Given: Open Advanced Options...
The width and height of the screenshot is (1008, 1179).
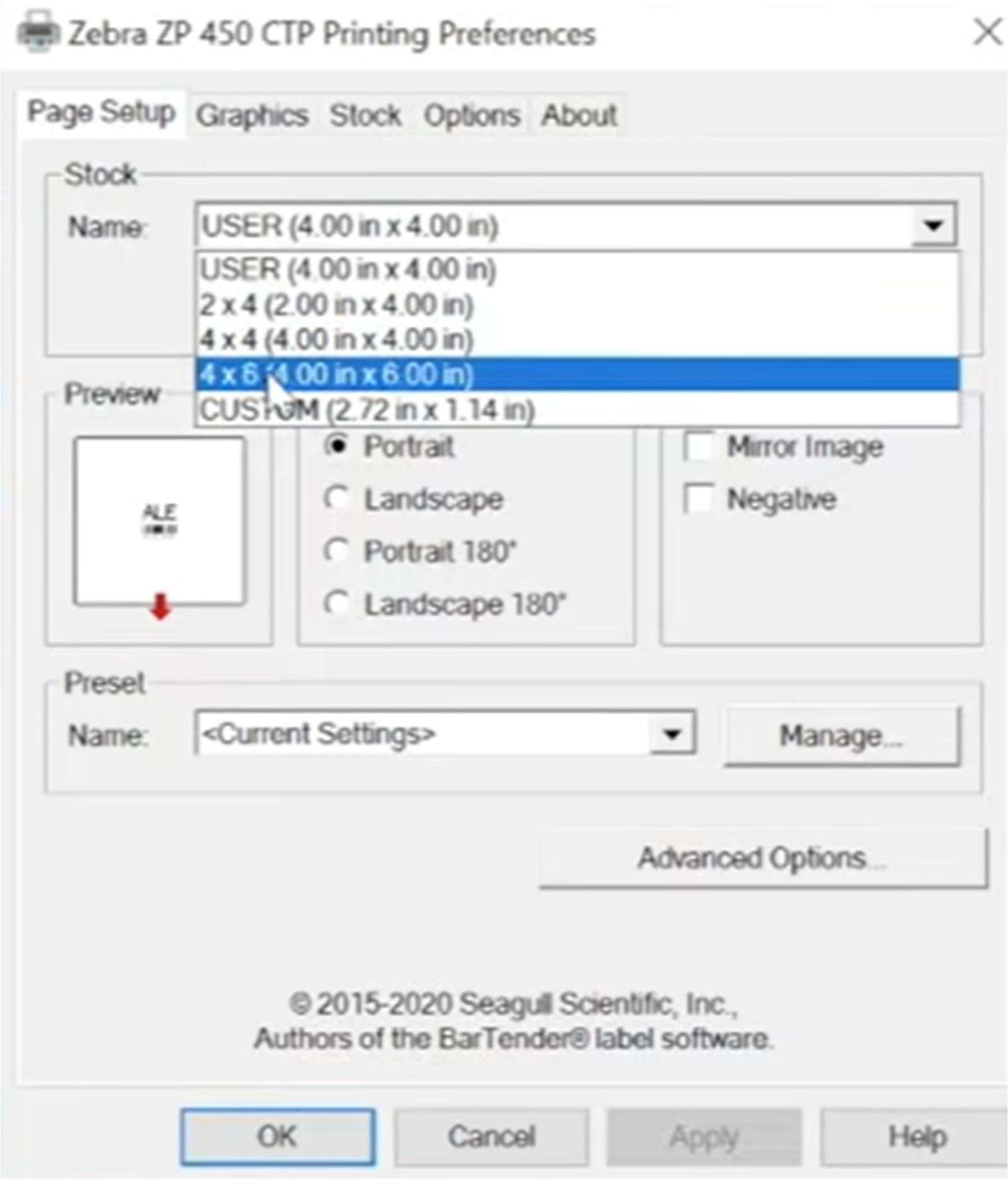Looking at the screenshot, I should pos(763,858).
